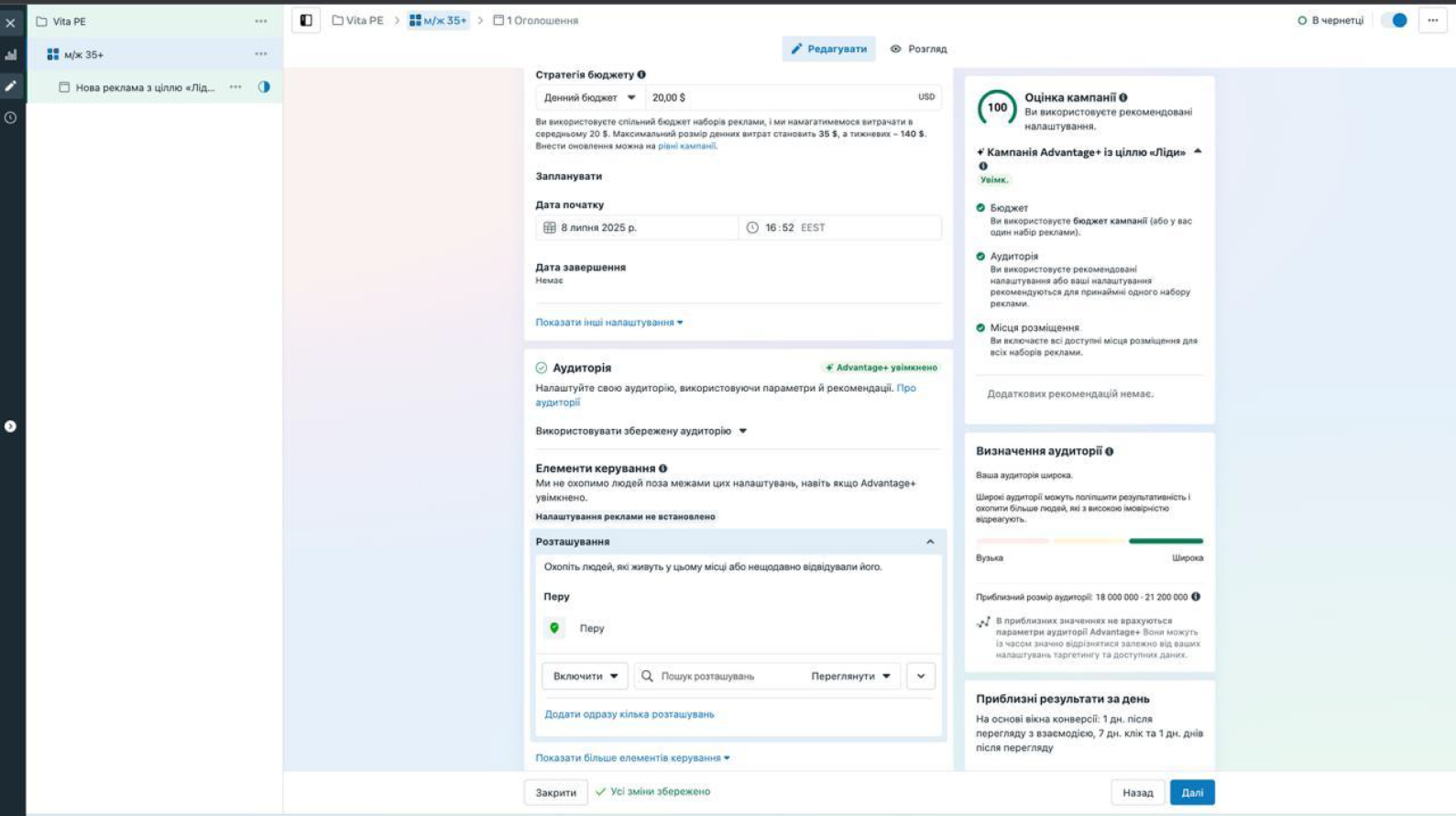Click the half-filled status icon beside ad
Viewport: 1456px width, 816px height.
(264, 87)
